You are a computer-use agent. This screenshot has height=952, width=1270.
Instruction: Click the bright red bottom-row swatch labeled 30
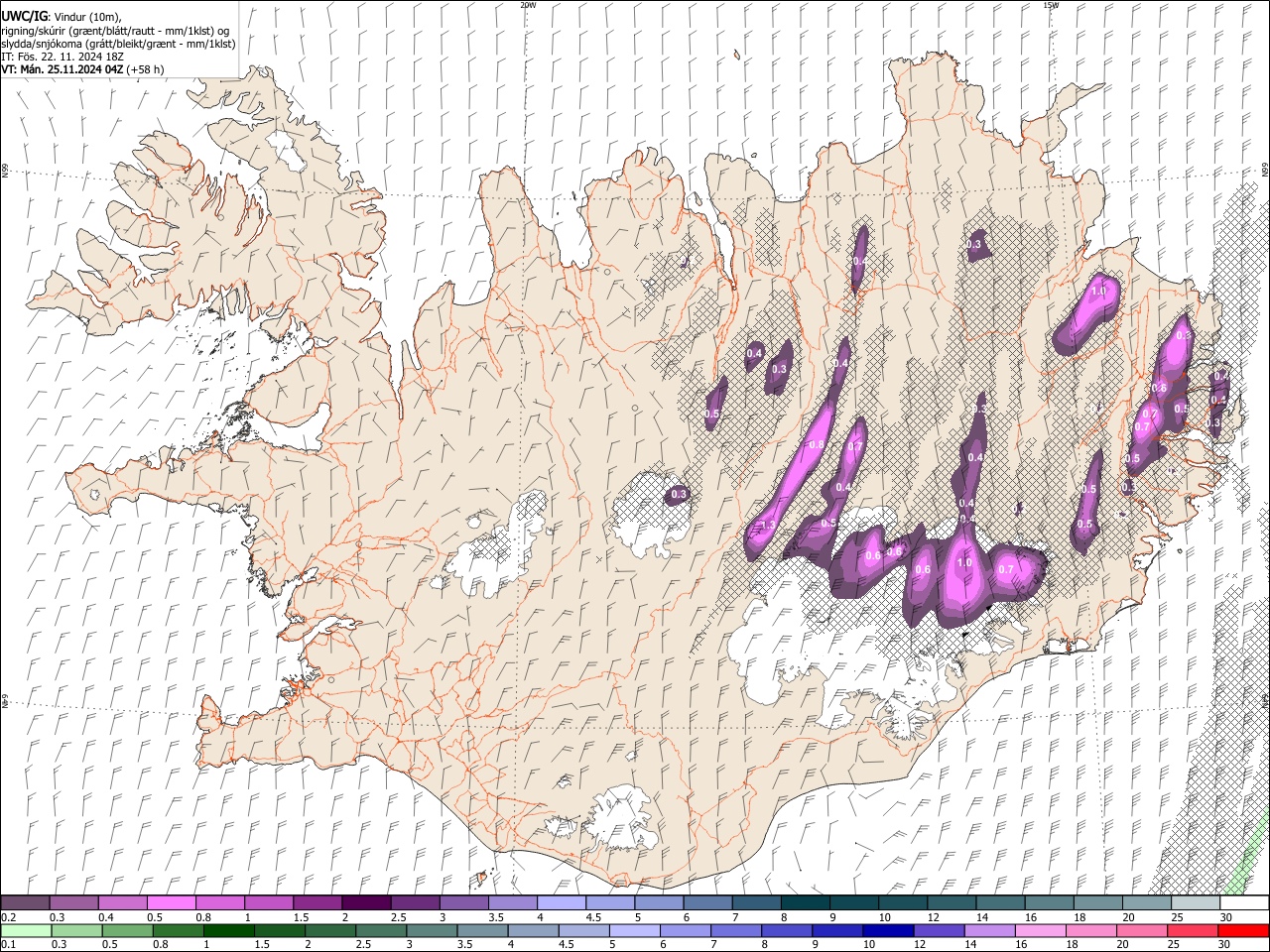(x=1243, y=930)
